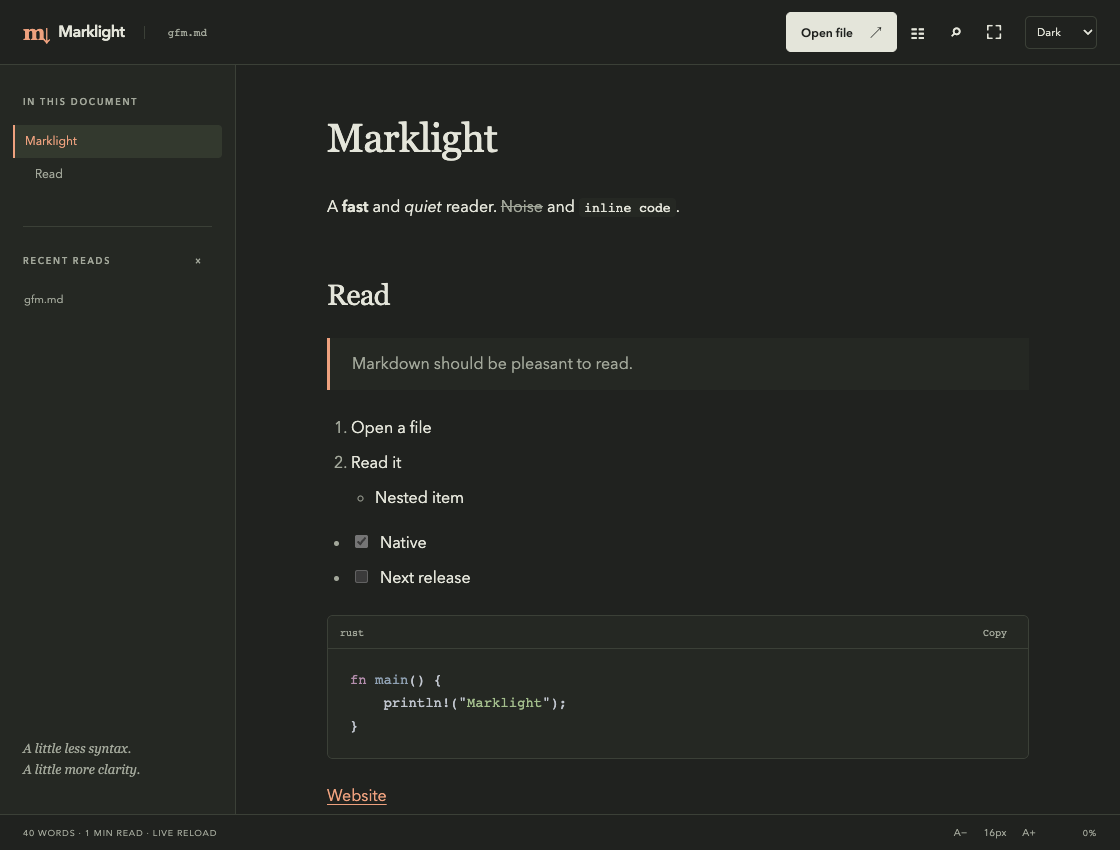This screenshot has width=1120, height=850.
Task: Click the IN THIS DOCUMENT sidebar header
Action: click(80, 102)
